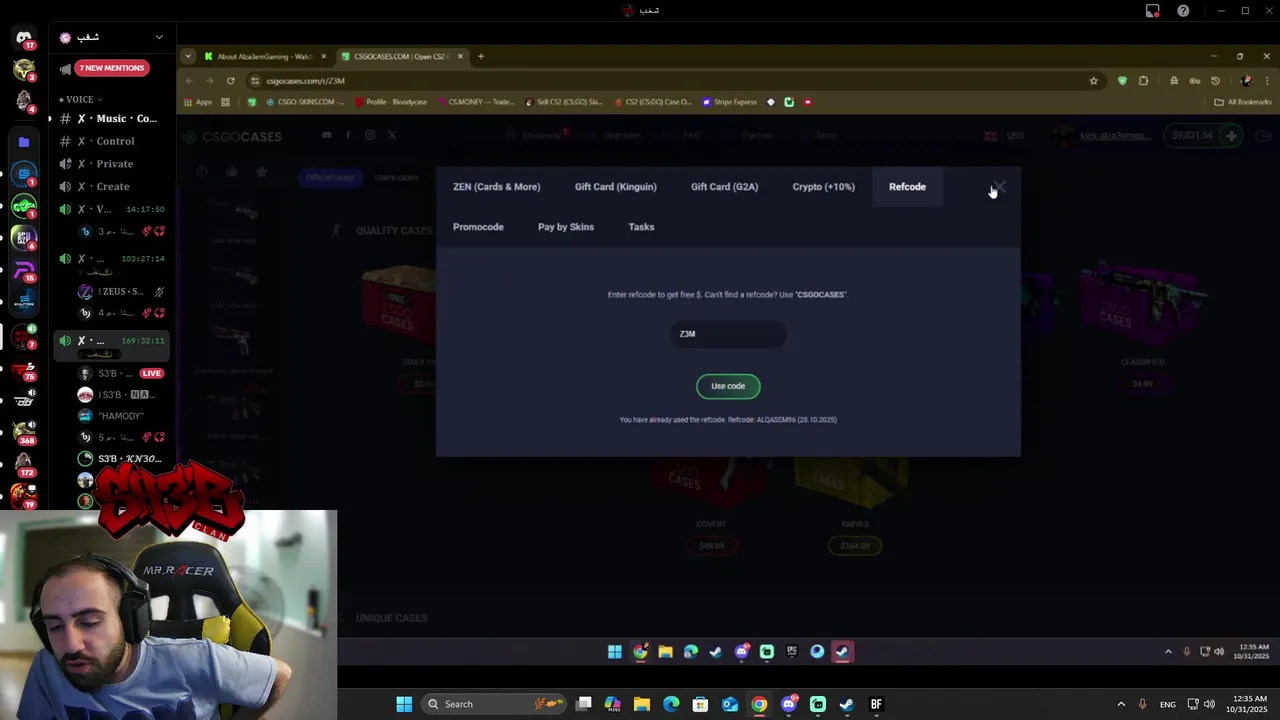Switch to Gift Card (Kinguin) tab
The image size is (1280, 720).
[615, 187]
